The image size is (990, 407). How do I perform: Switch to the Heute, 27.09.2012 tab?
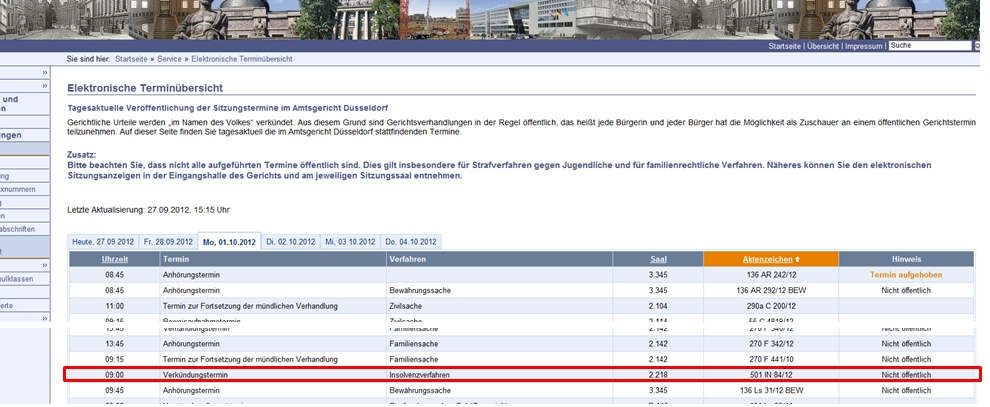point(102,242)
